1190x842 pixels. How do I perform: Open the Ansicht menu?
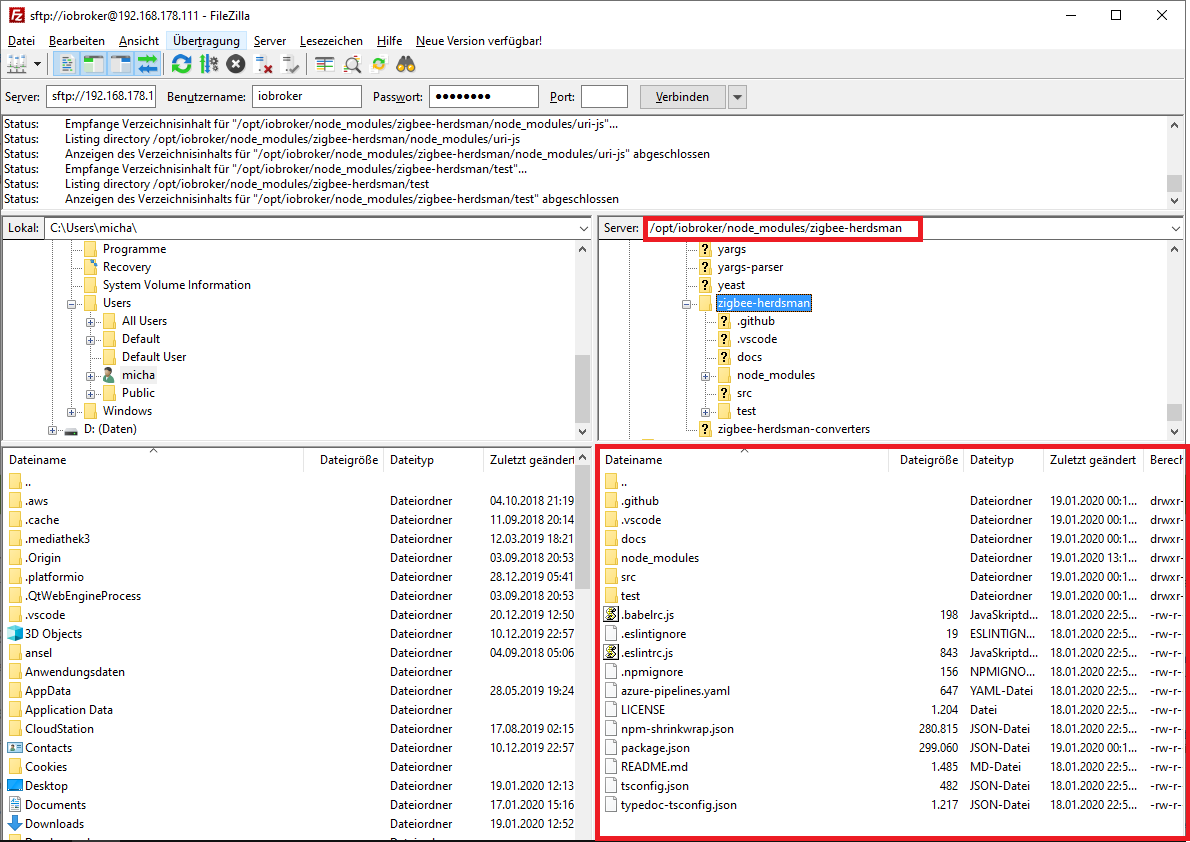(x=139, y=41)
